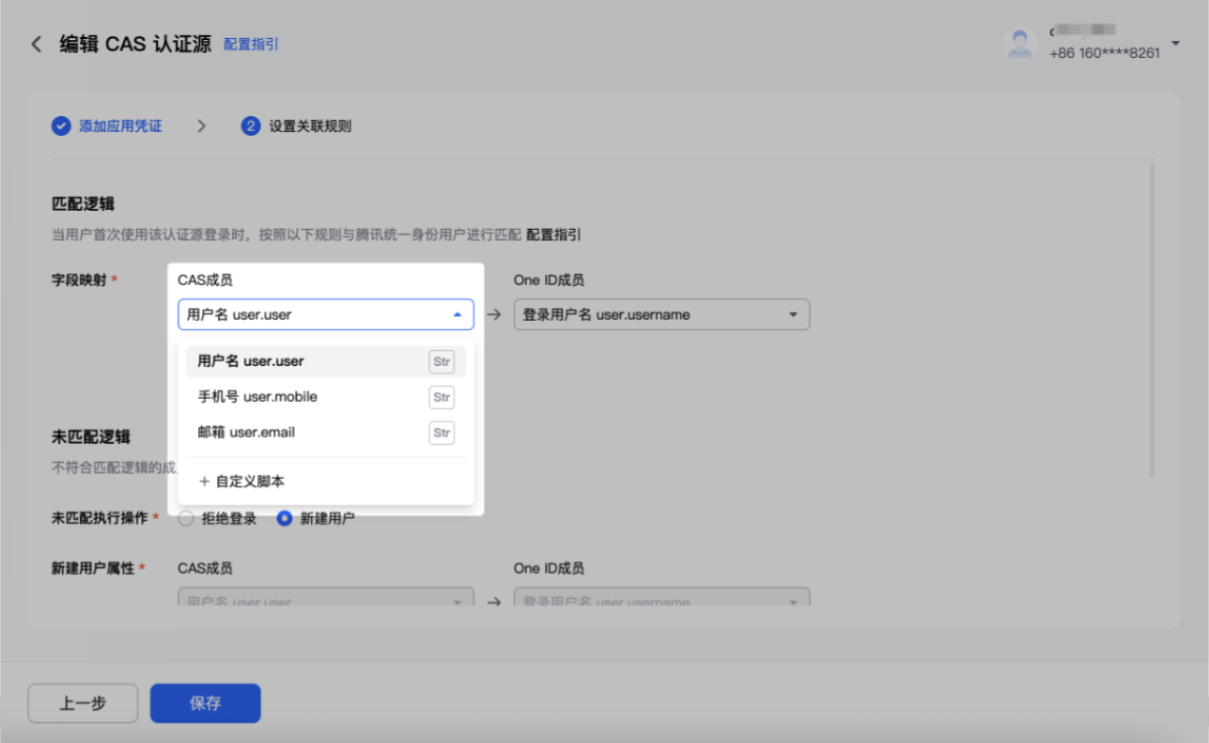The width and height of the screenshot is (1209, 743).
Task: Go back using the header arrow icon
Action: pos(37,44)
